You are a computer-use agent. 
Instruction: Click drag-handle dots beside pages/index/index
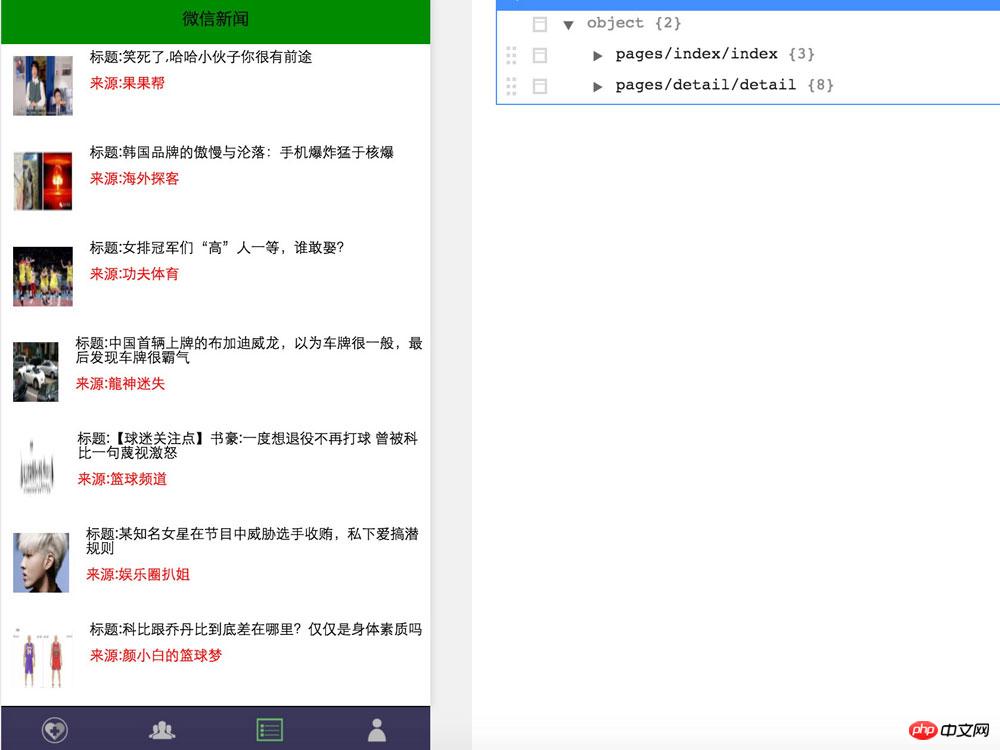pyautogui.click(x=511, y=54)
